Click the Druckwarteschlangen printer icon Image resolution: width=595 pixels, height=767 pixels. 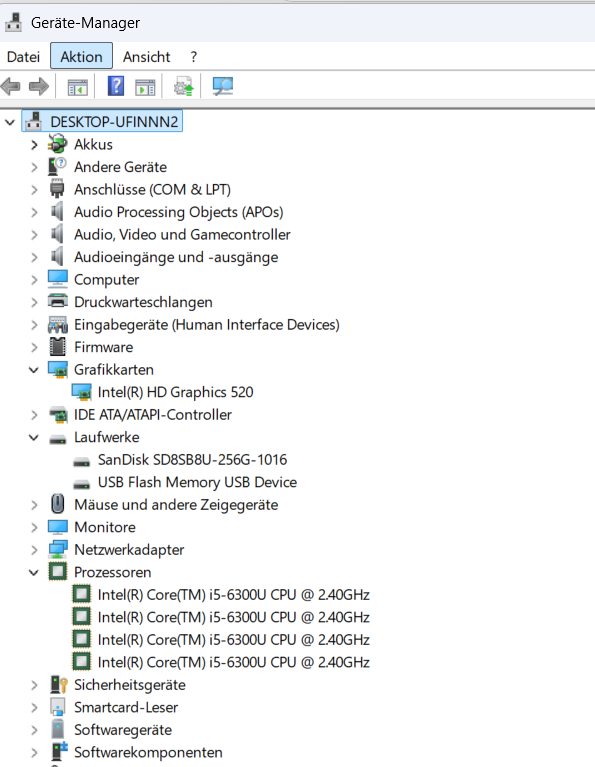(58, 301)
